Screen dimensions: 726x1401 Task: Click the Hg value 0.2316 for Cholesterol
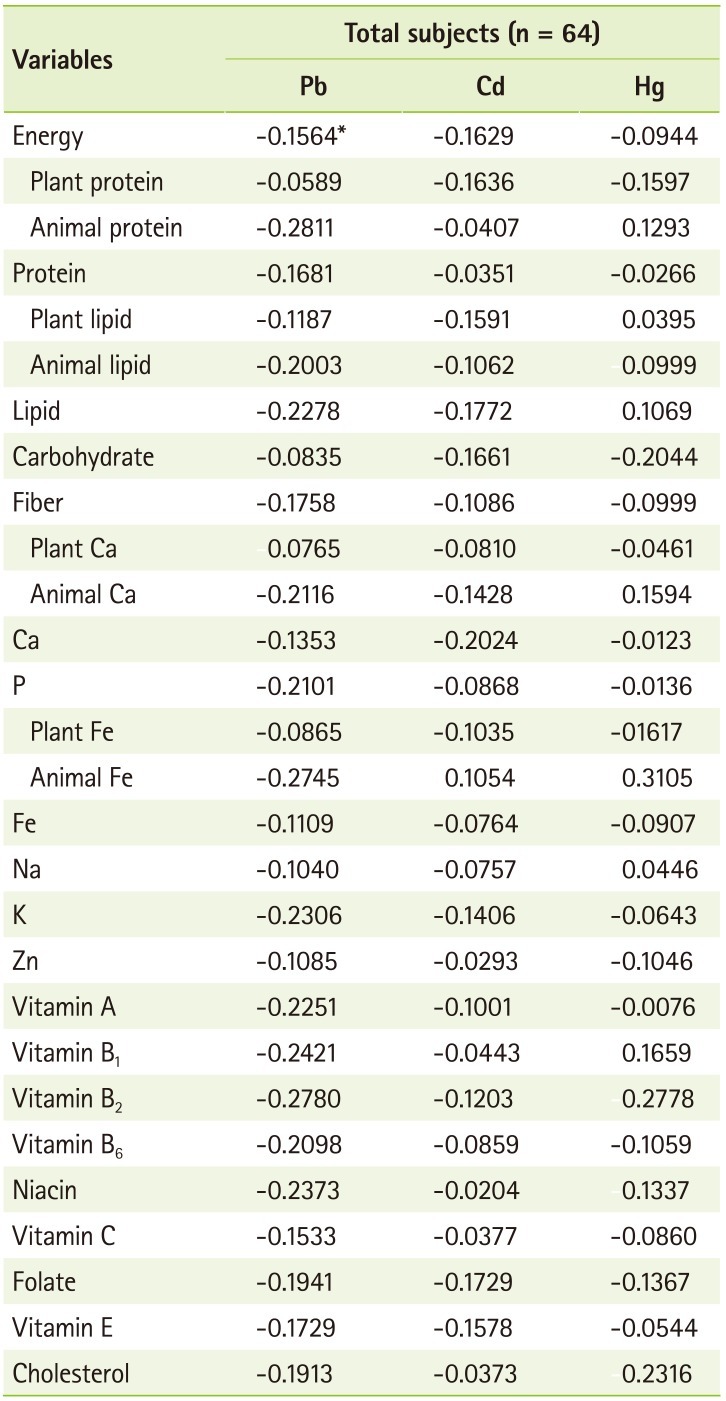pyautogui.click(x=656, y=1374)
